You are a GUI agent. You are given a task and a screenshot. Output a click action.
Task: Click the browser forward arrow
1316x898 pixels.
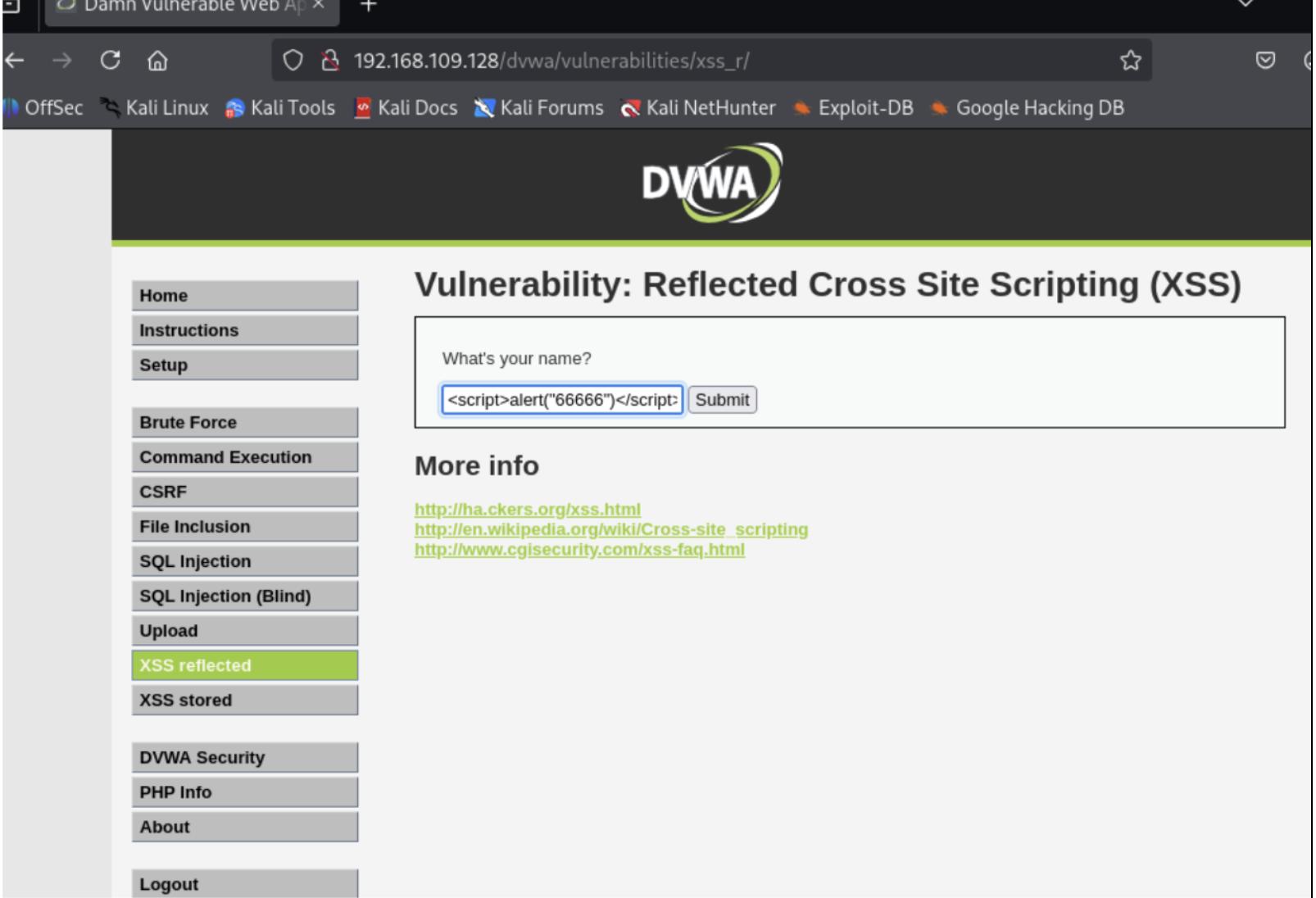[x=62, y=60]
